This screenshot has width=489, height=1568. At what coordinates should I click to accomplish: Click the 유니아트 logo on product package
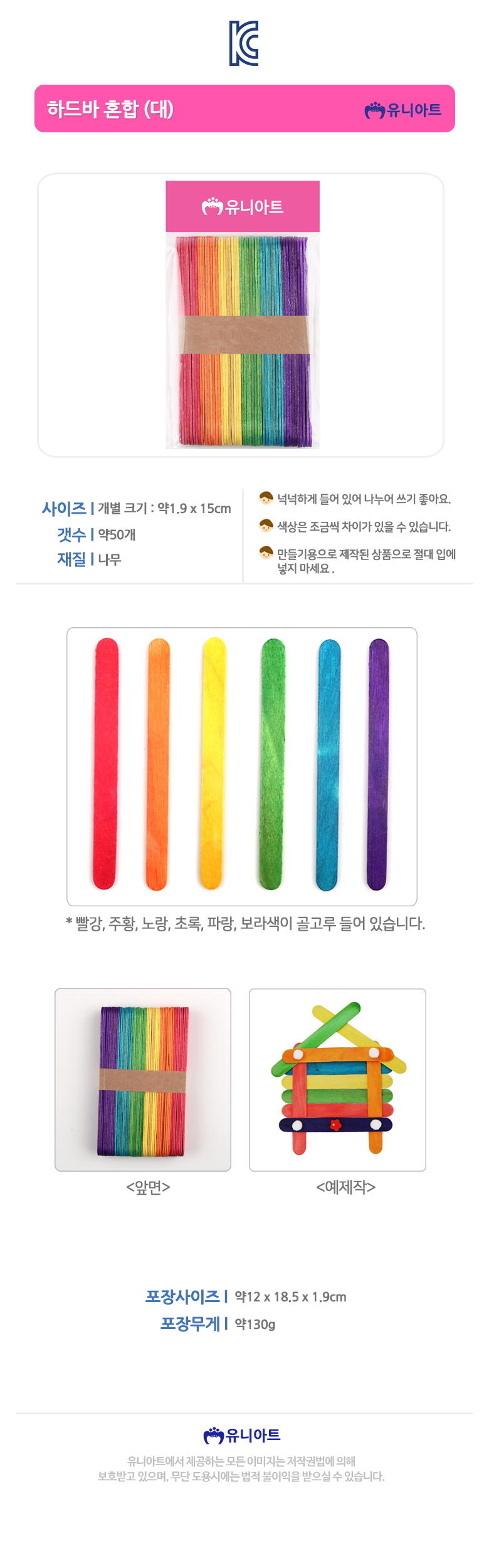[x=243, y=206]
